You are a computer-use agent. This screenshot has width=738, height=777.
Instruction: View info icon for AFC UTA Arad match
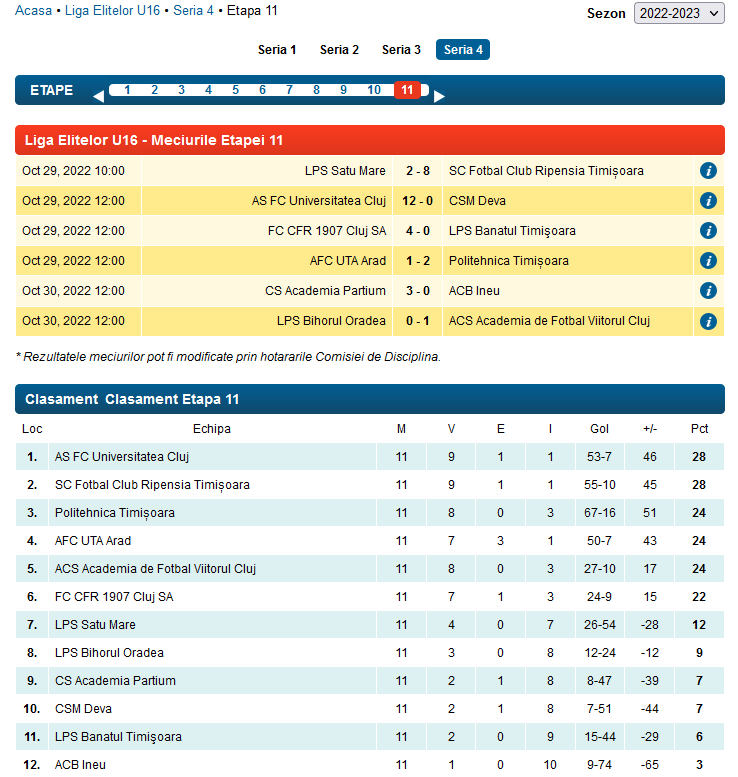(708, 261)
